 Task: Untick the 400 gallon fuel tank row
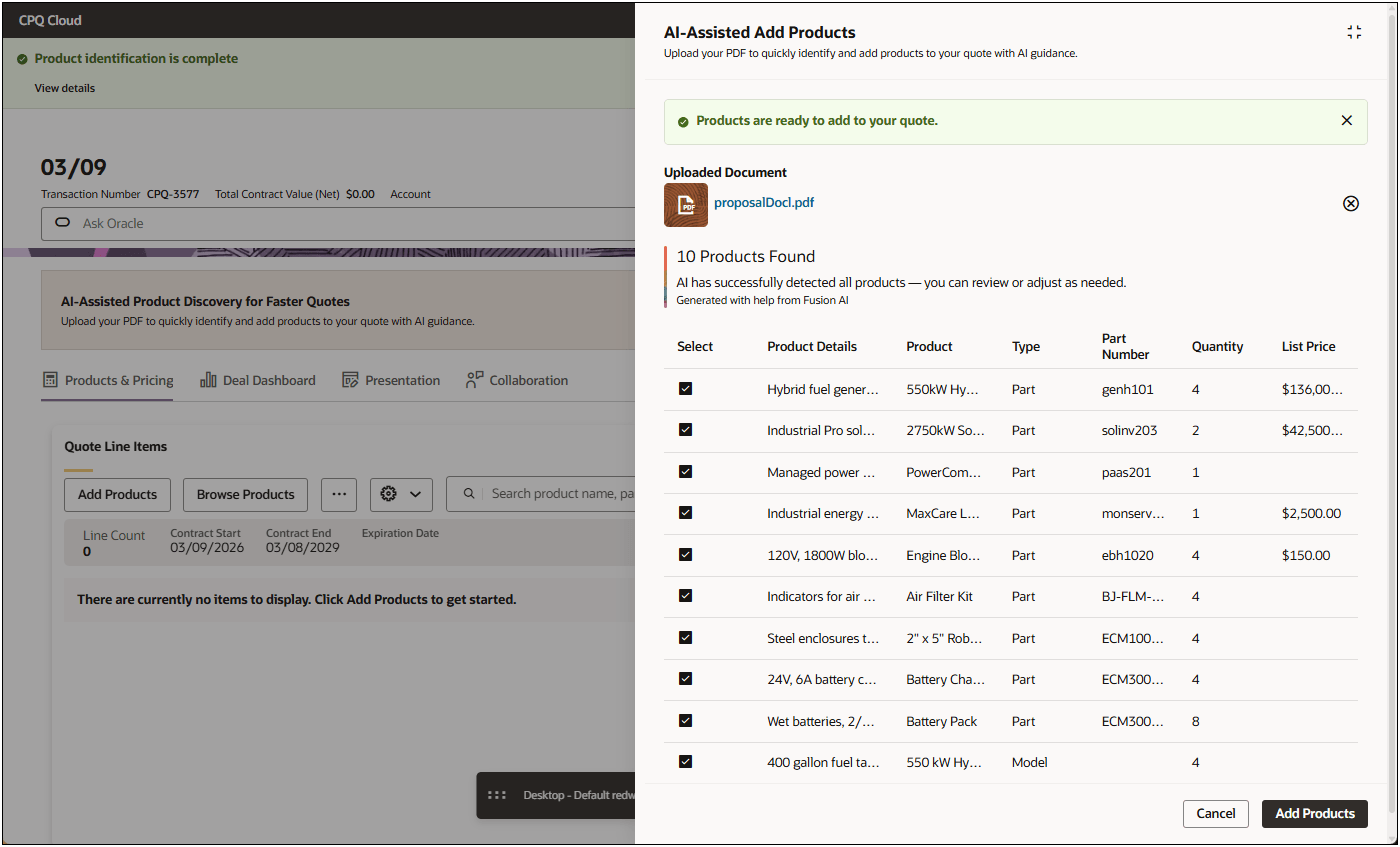pyautogui.click(x=686, y=762)
